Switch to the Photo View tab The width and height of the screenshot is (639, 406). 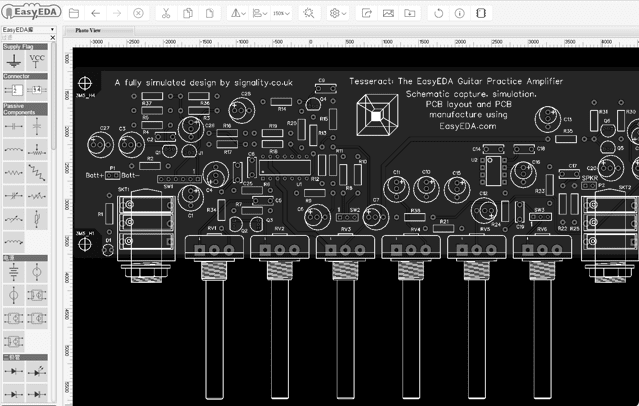pos(89,30)
